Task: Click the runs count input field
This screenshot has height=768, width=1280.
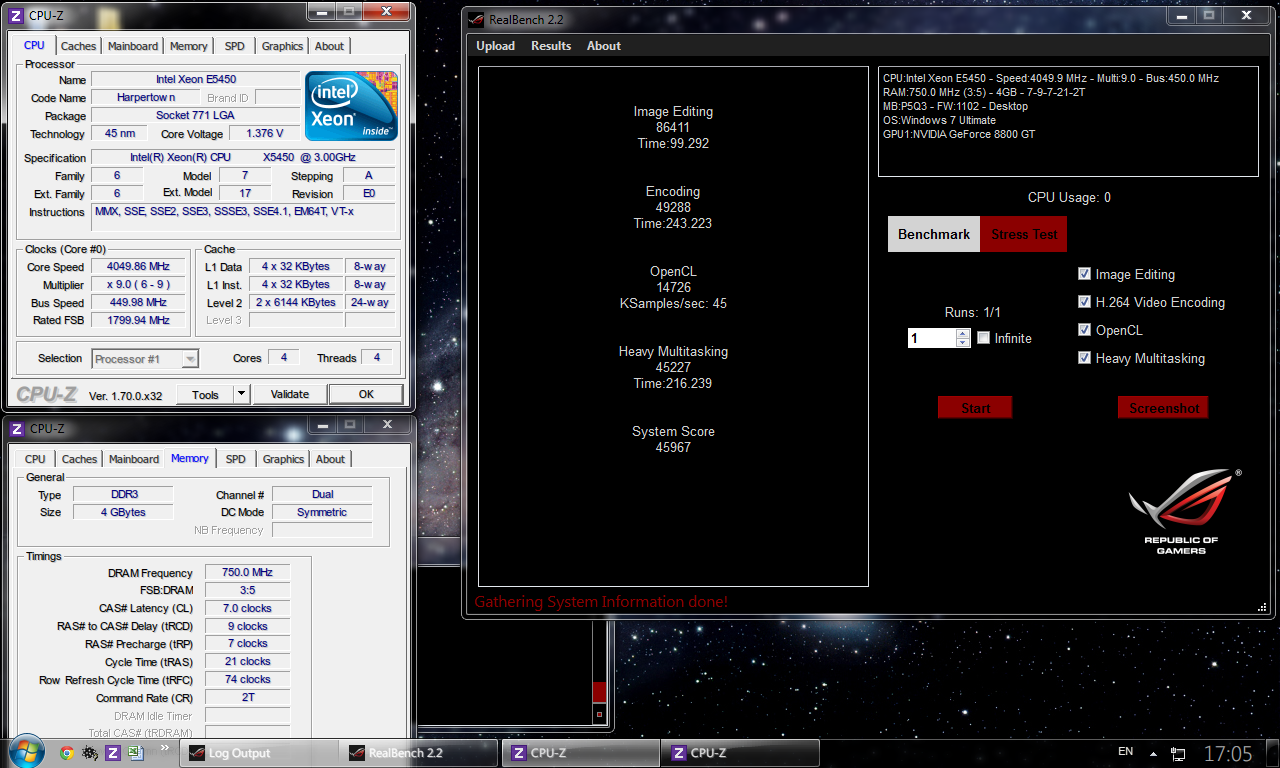Action: point(931,338)
